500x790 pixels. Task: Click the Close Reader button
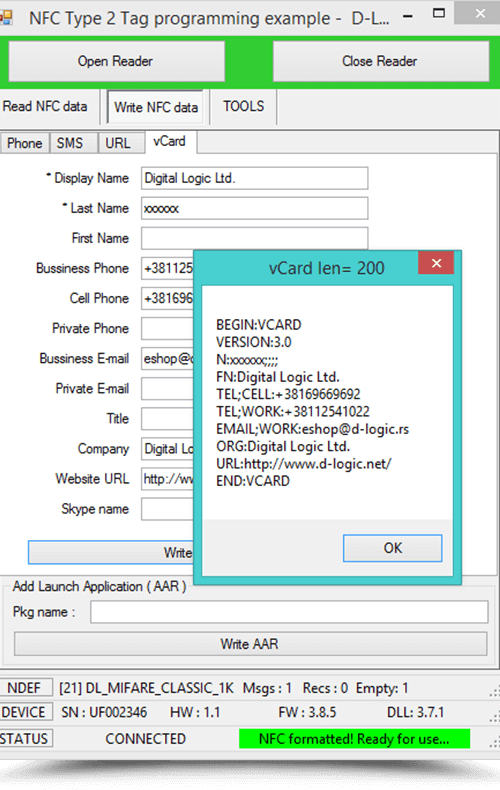coord(381,61)
